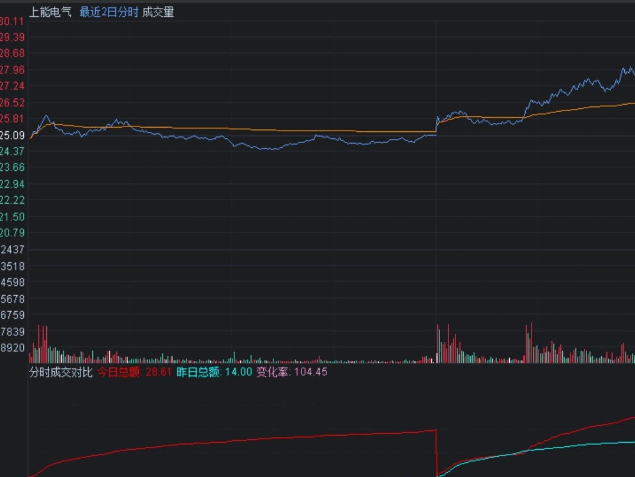Click the 30.11 price axis label

(12, 21)
